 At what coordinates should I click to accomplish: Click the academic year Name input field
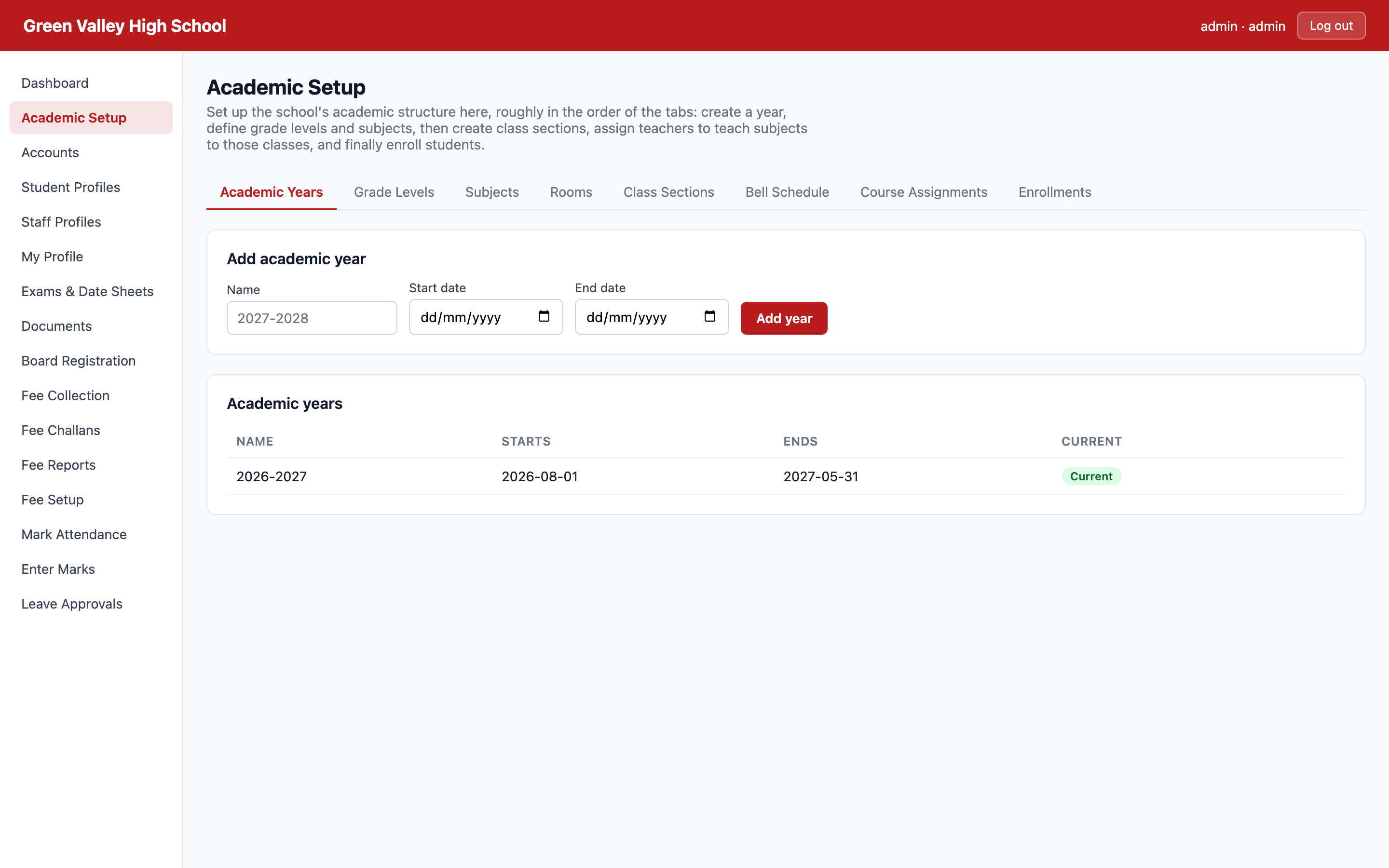pos(312,318)
